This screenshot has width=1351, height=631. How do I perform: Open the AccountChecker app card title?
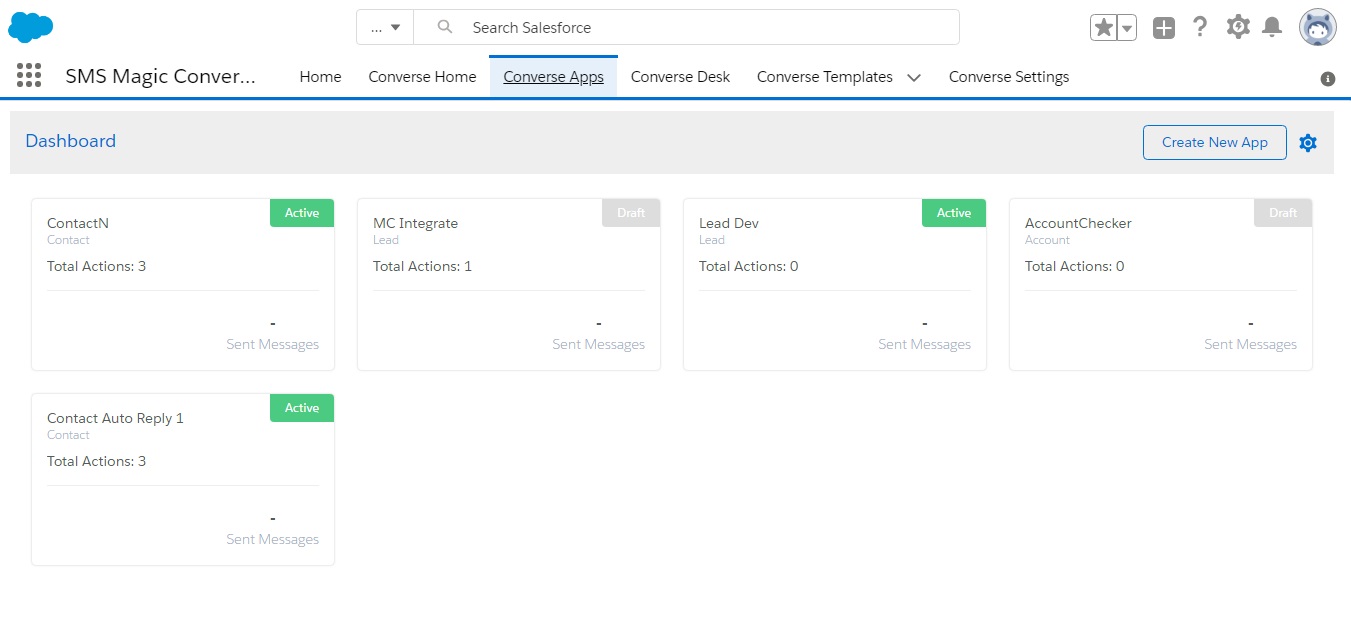point(1078,223)
